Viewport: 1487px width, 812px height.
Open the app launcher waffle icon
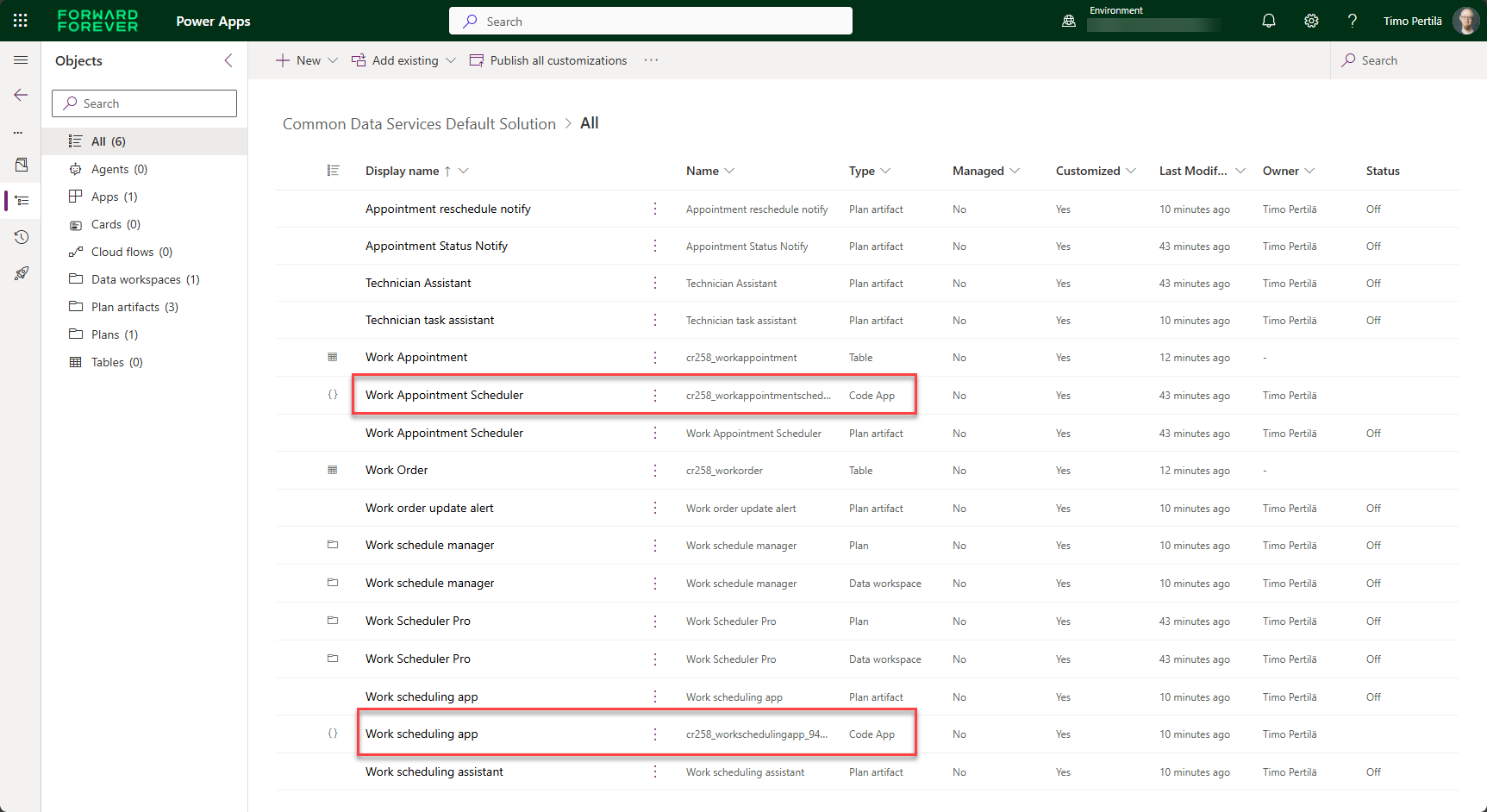coord(21,21)
